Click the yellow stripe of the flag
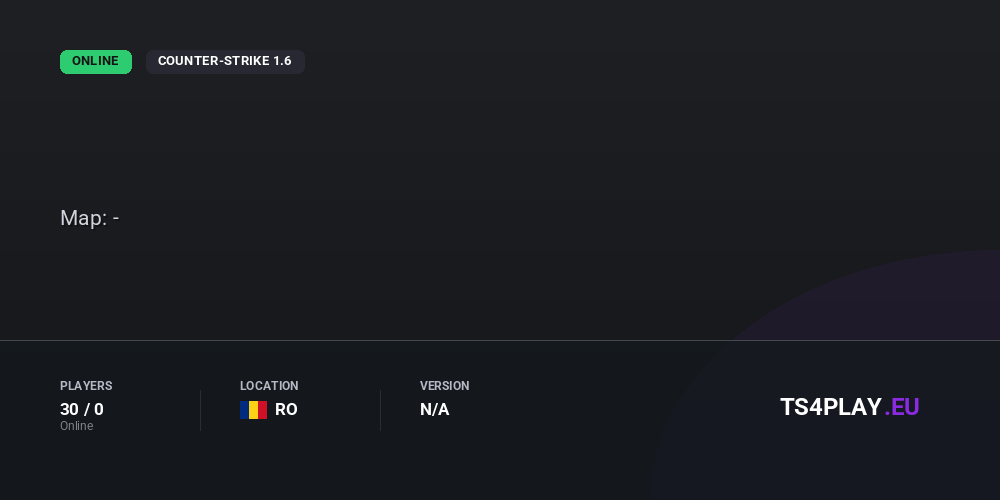This screenshot has height=500, width=1000. [253, 410]
